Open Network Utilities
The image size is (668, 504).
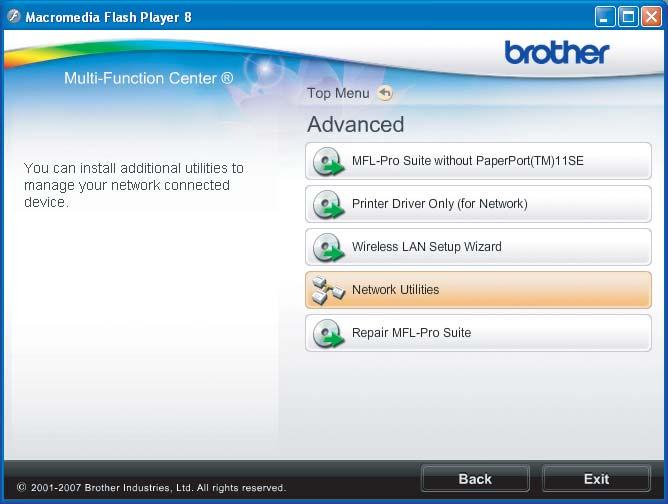pyautogui.click(x=478, y=290)
